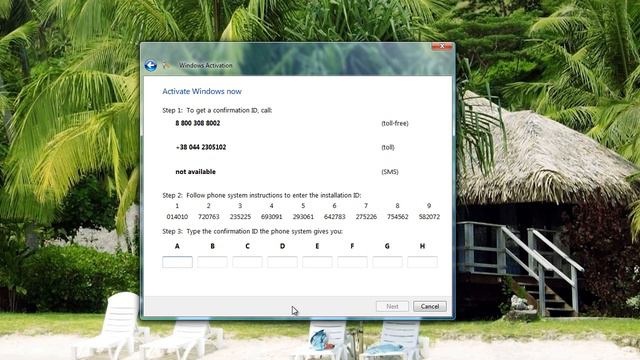Viewport: 640px width, 360px height.
Task: Close the Windows Activation dialog
Action: click(442, 47)
